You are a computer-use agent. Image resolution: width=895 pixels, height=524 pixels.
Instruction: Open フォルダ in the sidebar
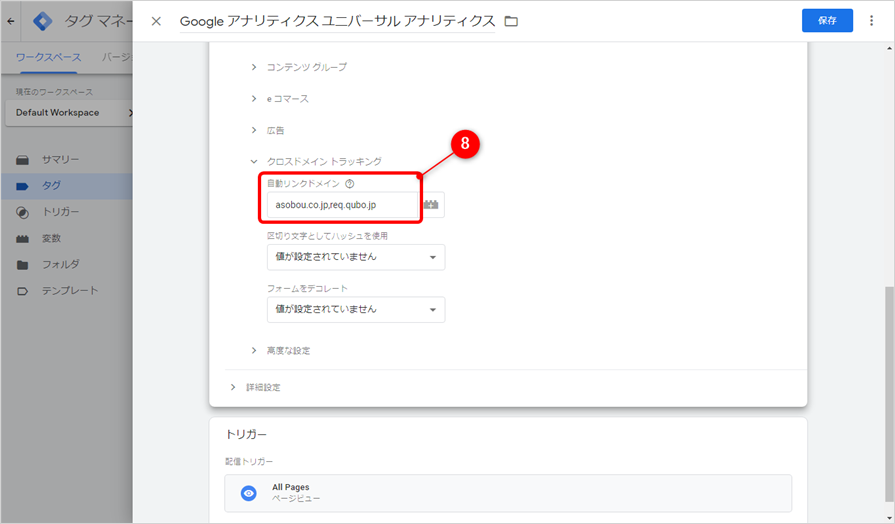[x=60, y=265]
